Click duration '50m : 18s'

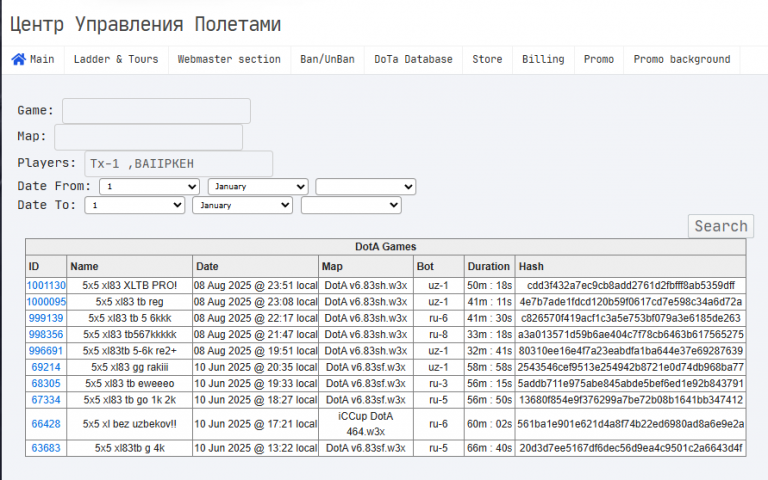(x=490, y=286)
